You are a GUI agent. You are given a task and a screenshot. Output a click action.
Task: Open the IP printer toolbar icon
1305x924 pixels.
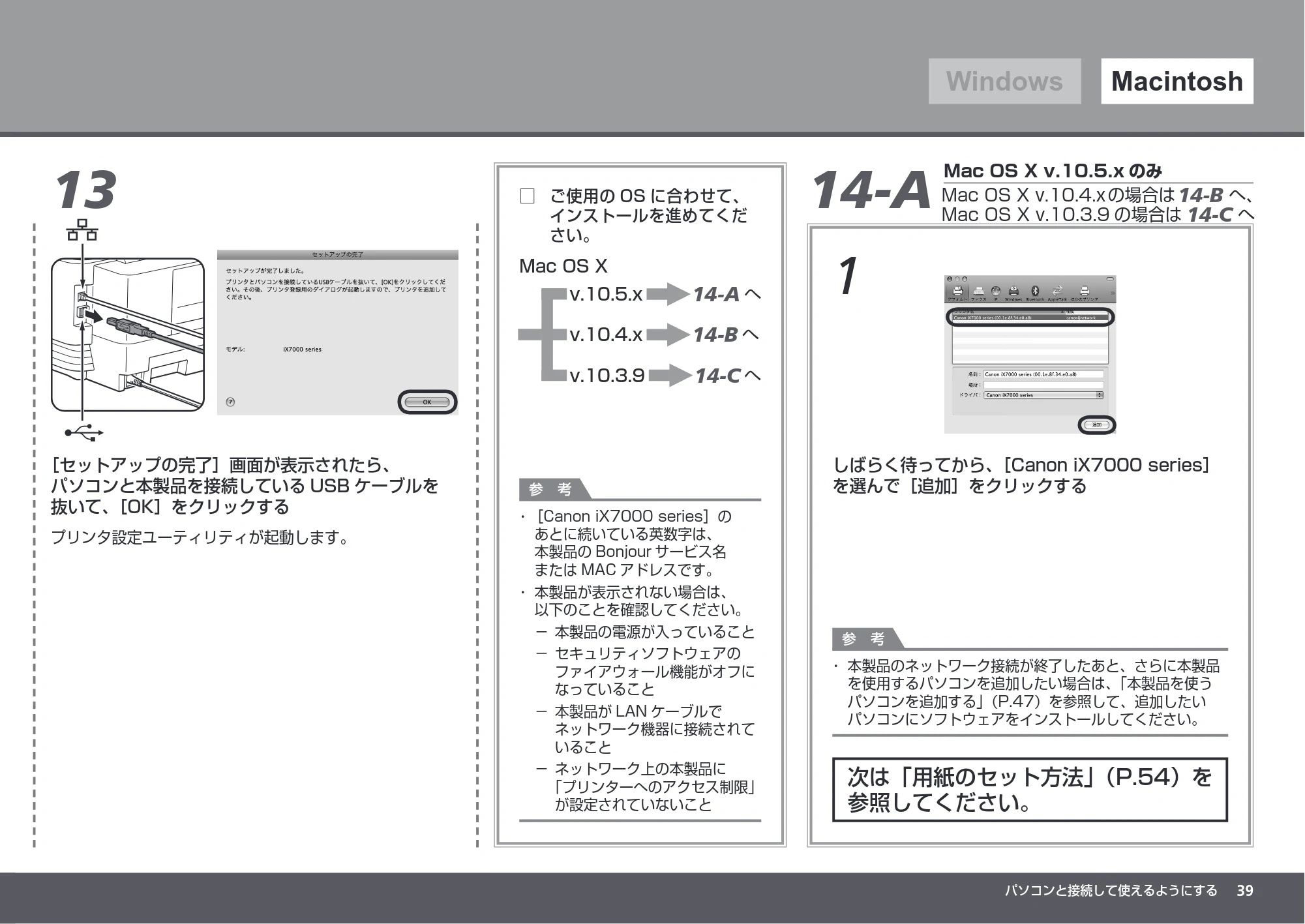click(996, 293)
